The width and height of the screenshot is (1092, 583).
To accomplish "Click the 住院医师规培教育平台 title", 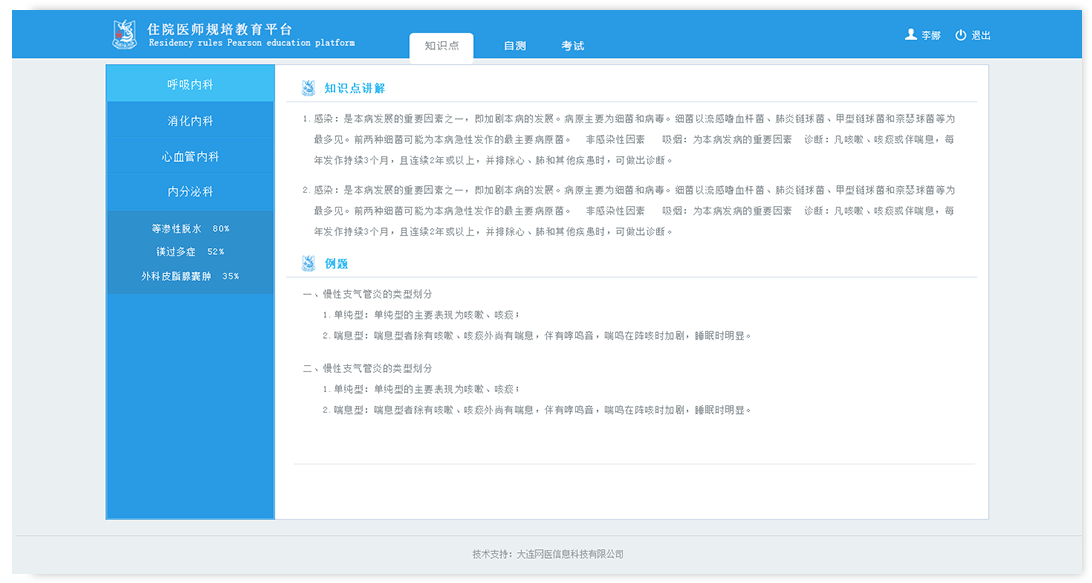I will pos(220,29).
